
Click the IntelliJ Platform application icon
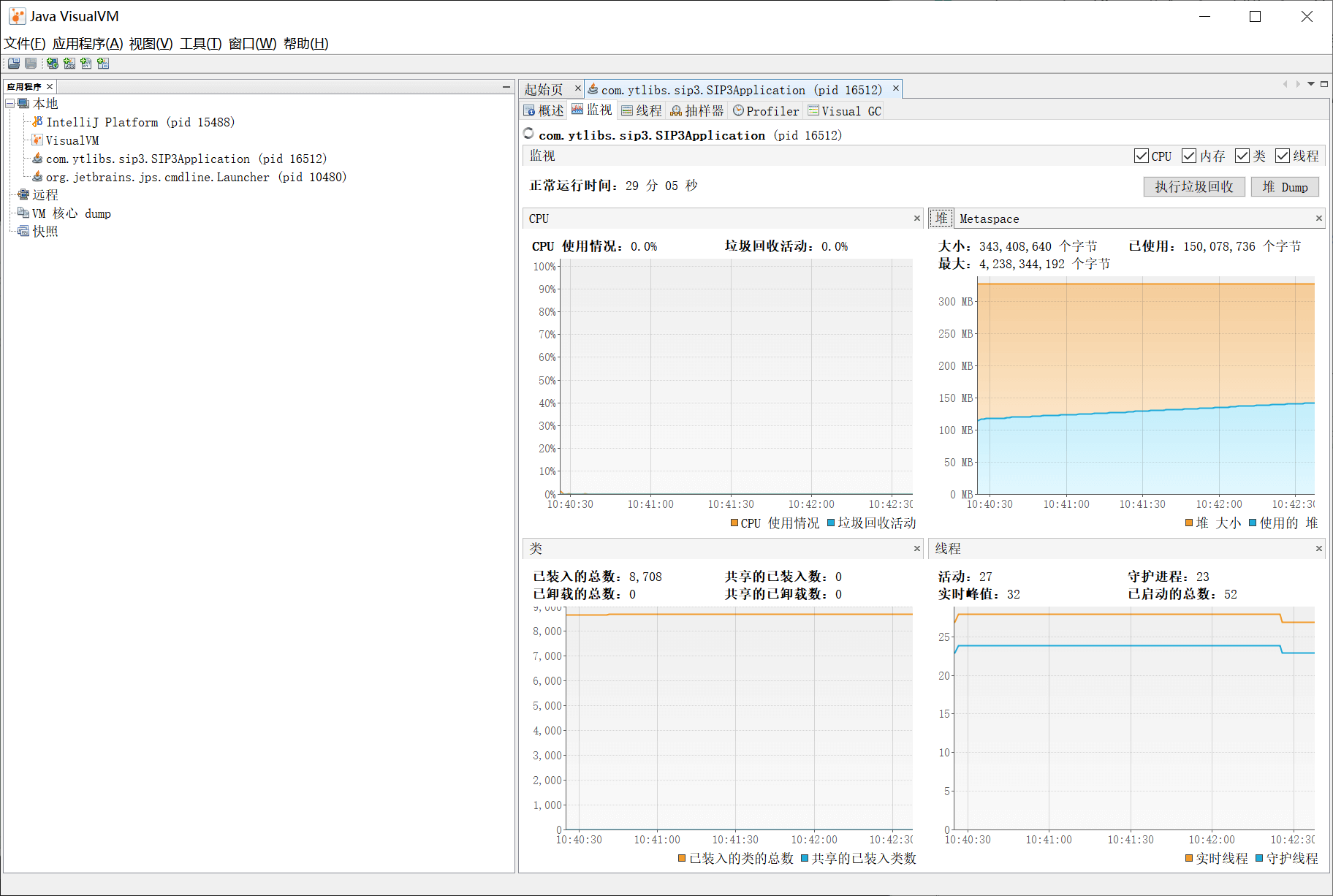pos(37,122)
